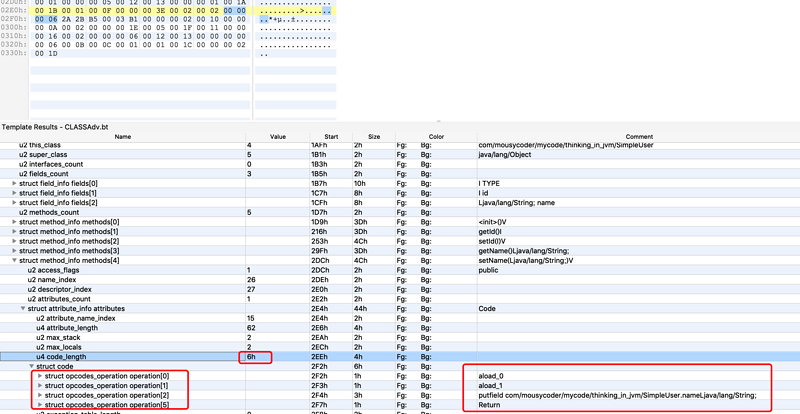Click the 'Ljava/lang/String; name' comment
This screenshot has width=800, height=414.
pos(516,203)
